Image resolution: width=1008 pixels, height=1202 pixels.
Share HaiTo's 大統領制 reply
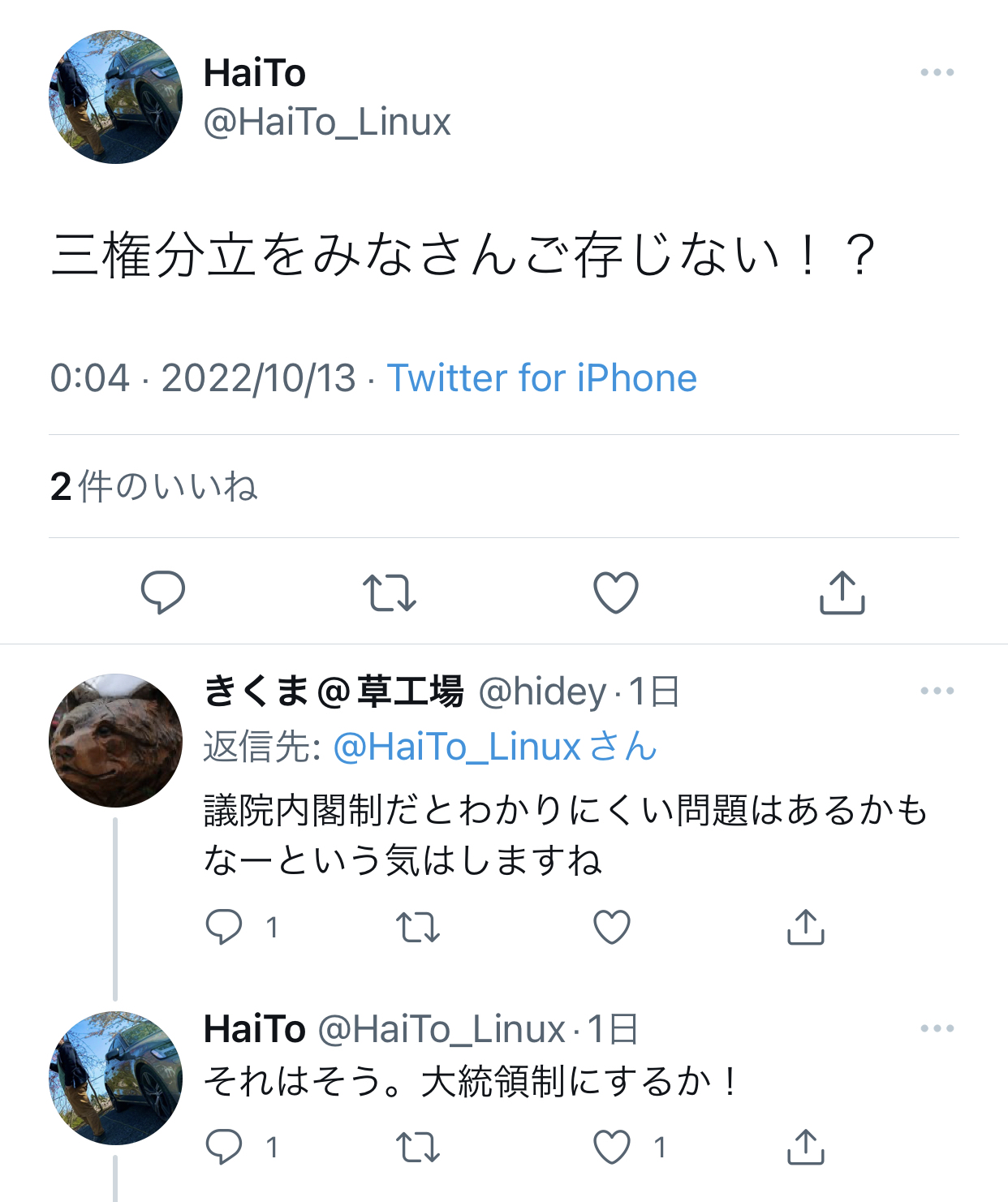point(806,1147)
